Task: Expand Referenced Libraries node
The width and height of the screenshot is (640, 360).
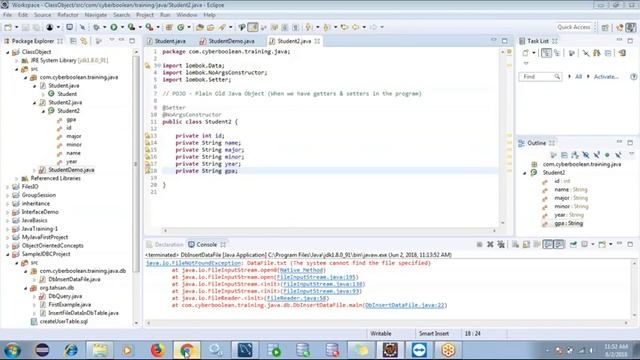Action: [x=17, y=178]
